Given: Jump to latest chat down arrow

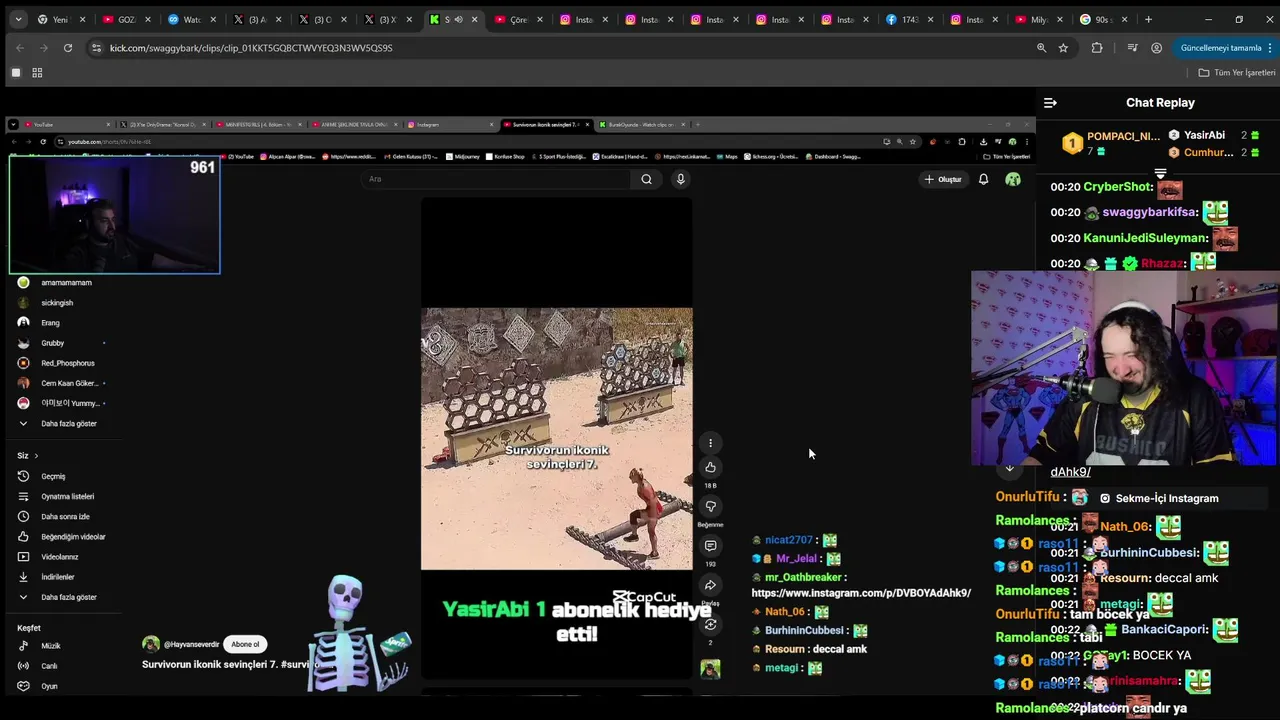Looking at the screenshot, I should (x=1009, y=467).
